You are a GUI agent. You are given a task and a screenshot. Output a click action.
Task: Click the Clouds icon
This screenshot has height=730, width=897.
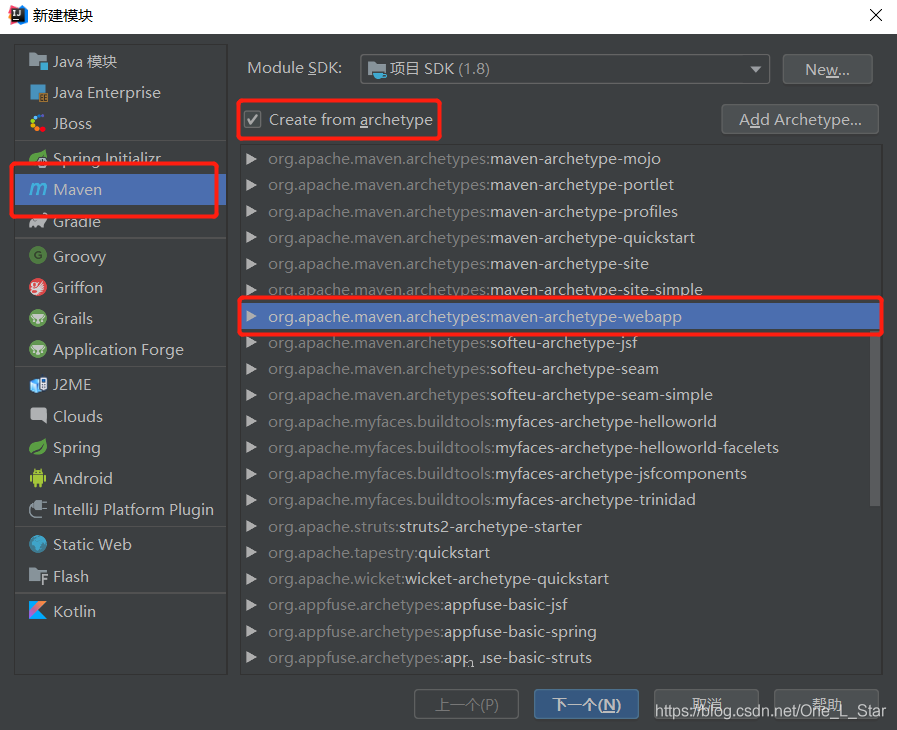coord(38,416)
